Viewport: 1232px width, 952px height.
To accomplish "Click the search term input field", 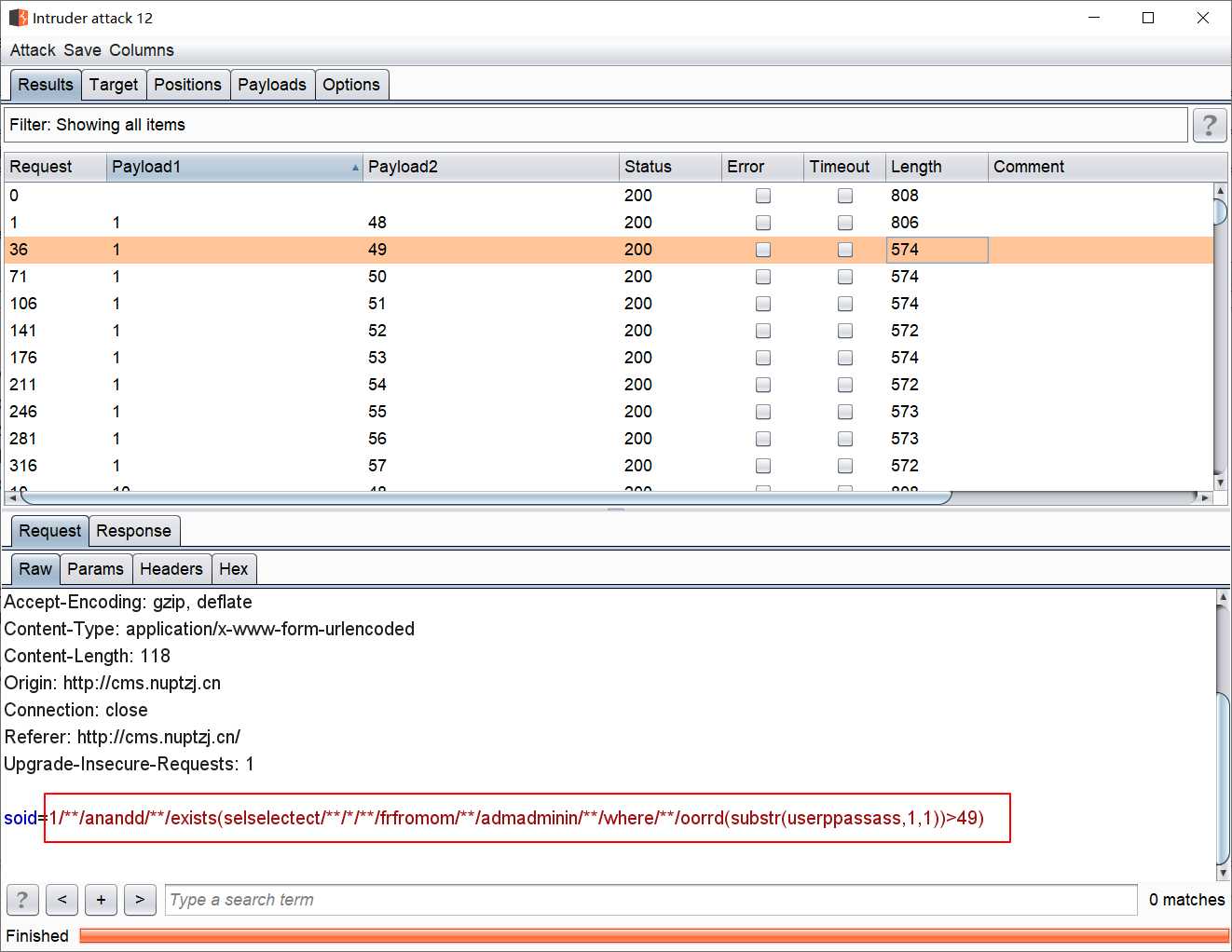I will tap(650, 900).
